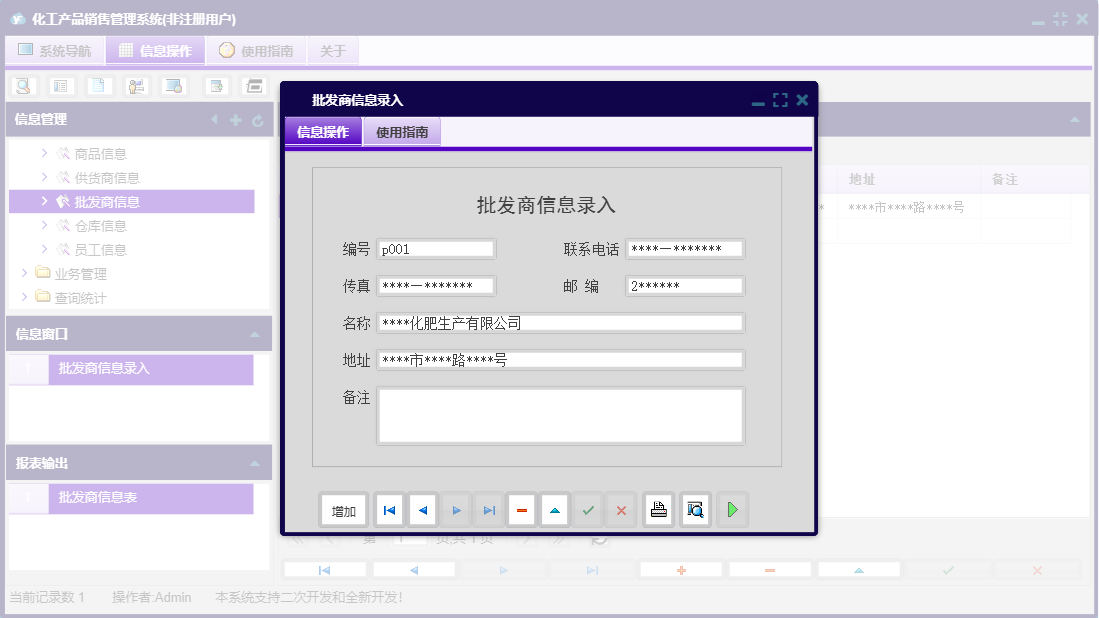Image resolution: width=1099 pixels, height=618 pixels.
Task: Confirm record with the green checkmark
Action: tap(588, 509)
